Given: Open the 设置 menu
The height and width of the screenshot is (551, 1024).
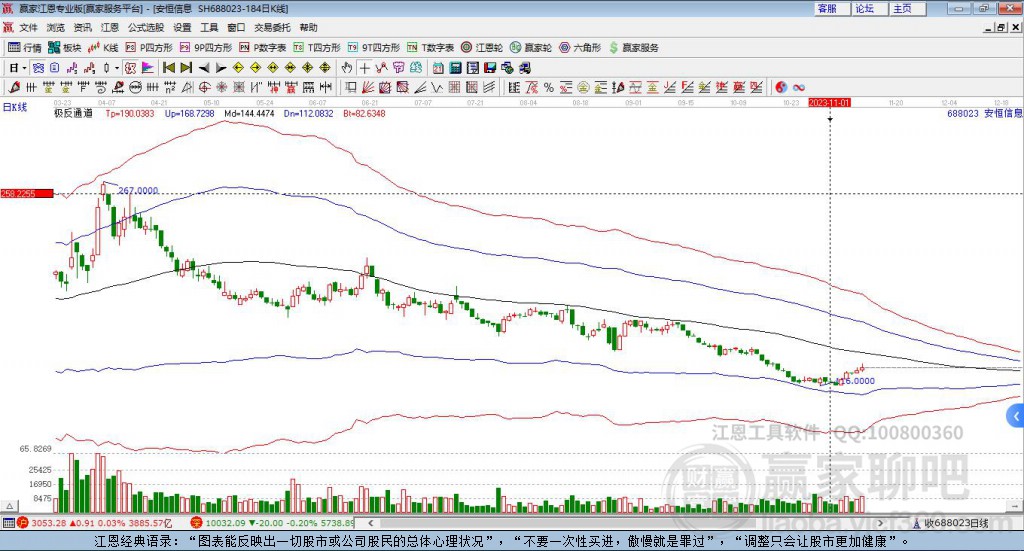Looking at the screenshot, I should [x=182, y=27].
